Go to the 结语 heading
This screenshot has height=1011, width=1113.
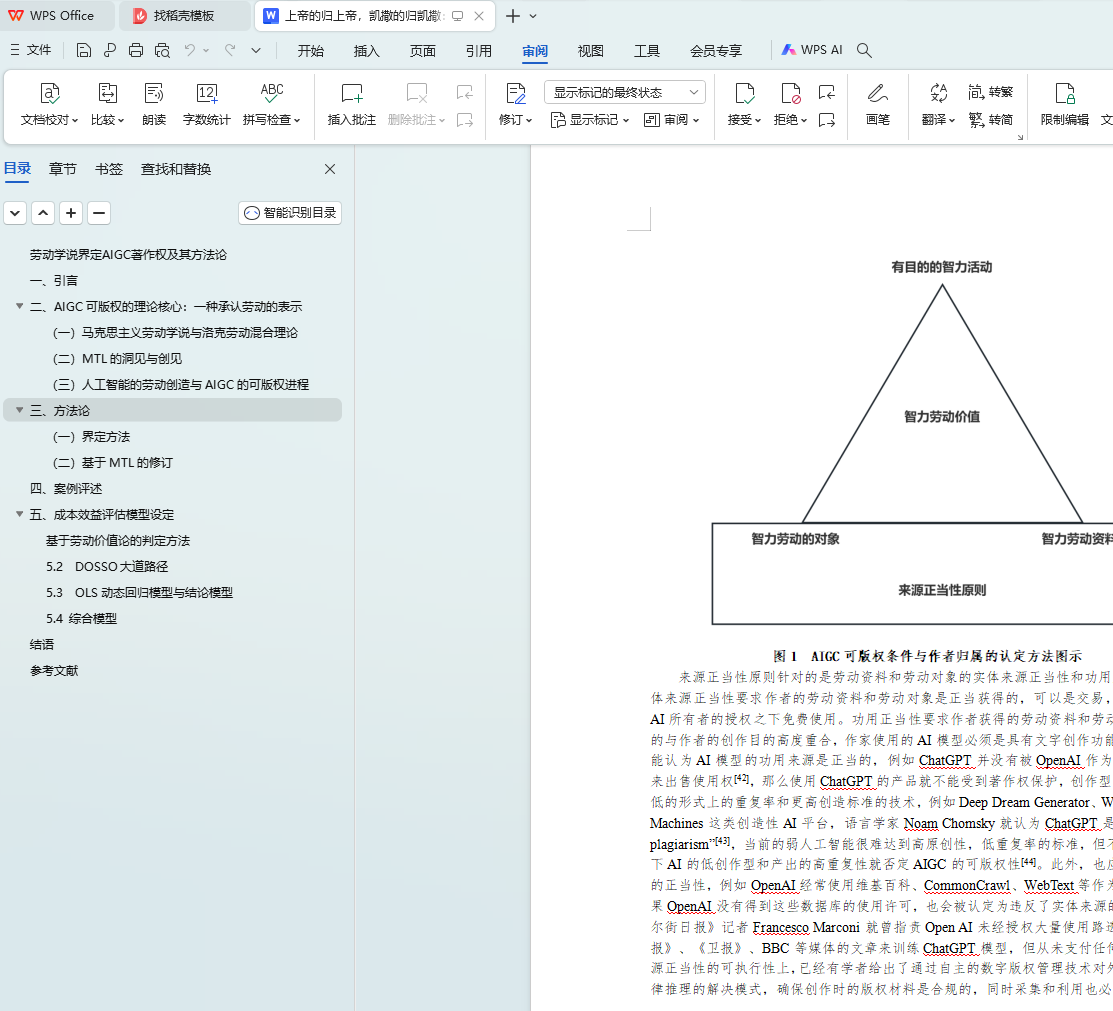coord(42,645)
